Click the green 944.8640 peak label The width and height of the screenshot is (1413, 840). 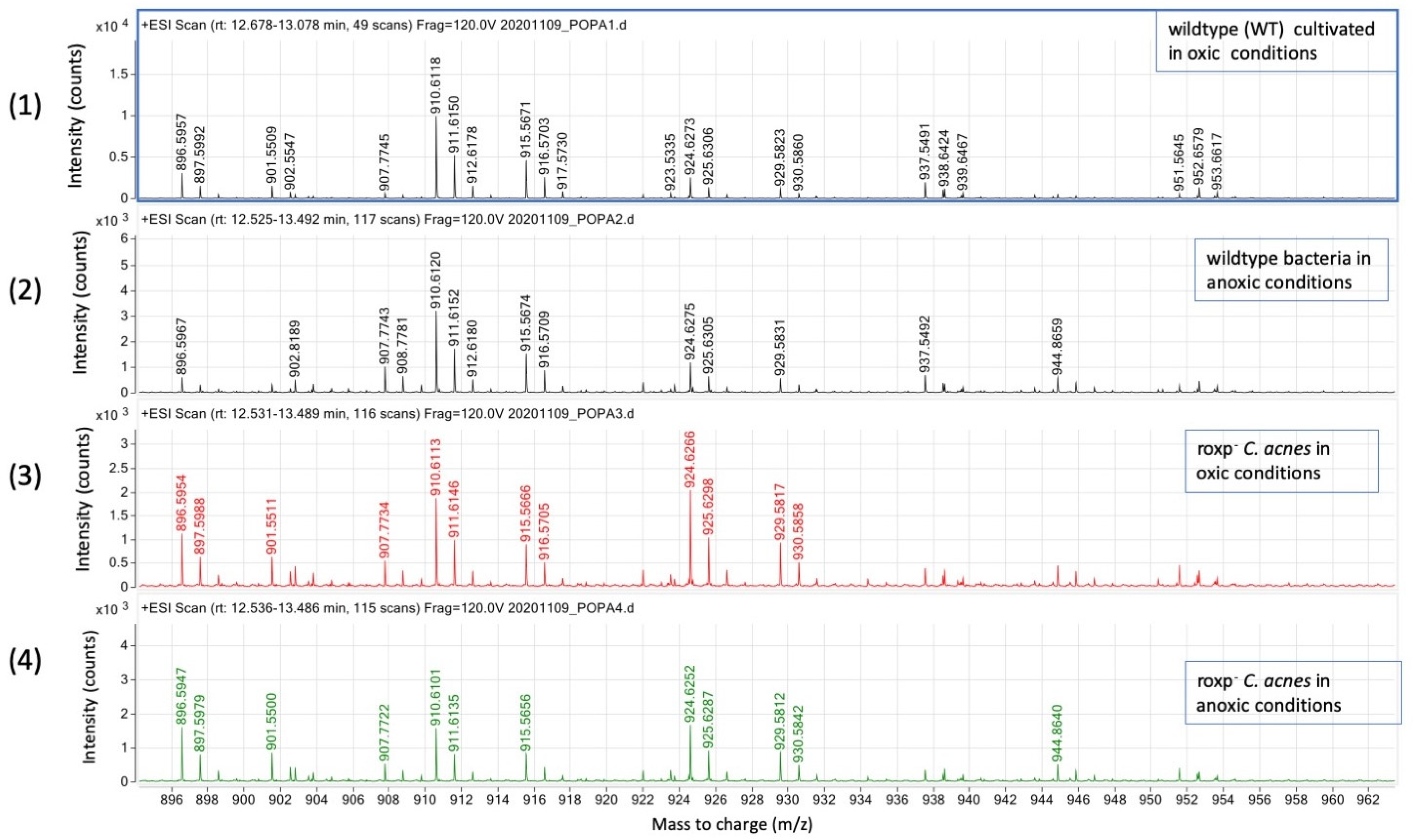1057,734
